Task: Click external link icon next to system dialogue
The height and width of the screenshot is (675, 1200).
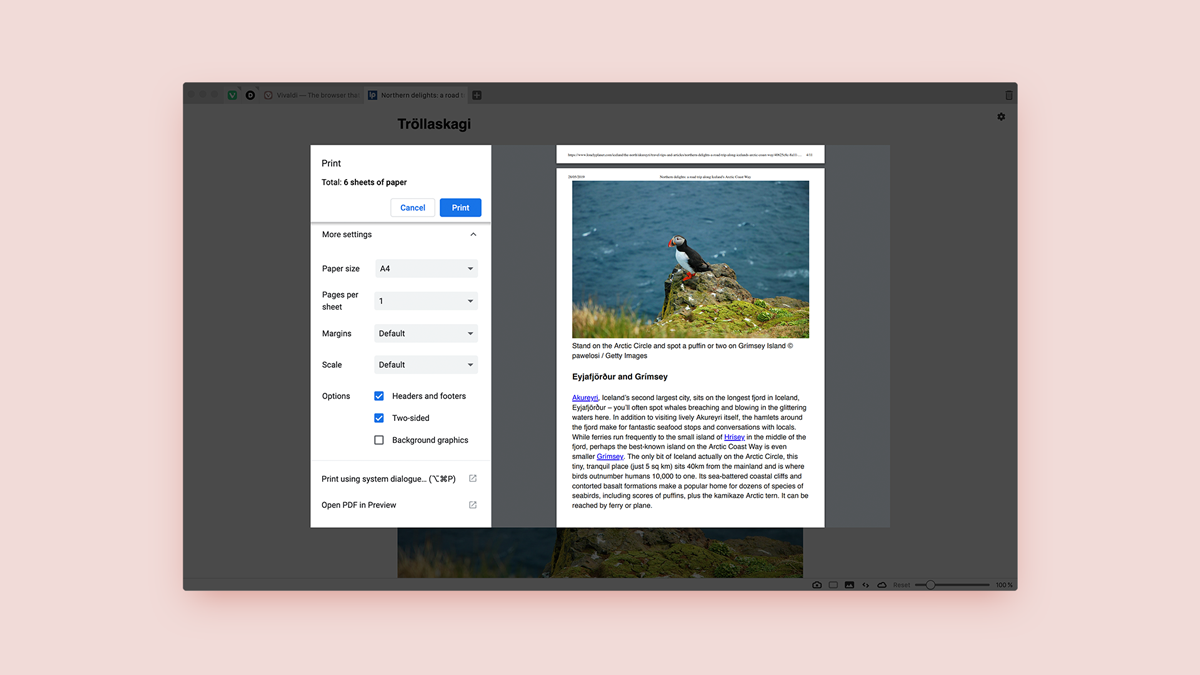Action: pos(473,479)
